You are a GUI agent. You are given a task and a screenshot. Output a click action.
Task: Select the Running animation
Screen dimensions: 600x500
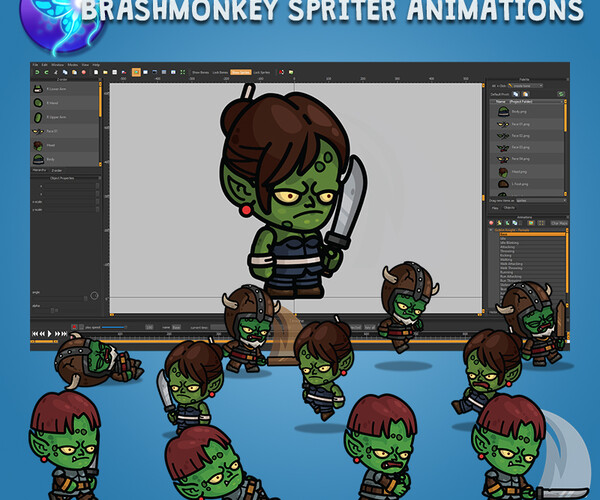532,272
